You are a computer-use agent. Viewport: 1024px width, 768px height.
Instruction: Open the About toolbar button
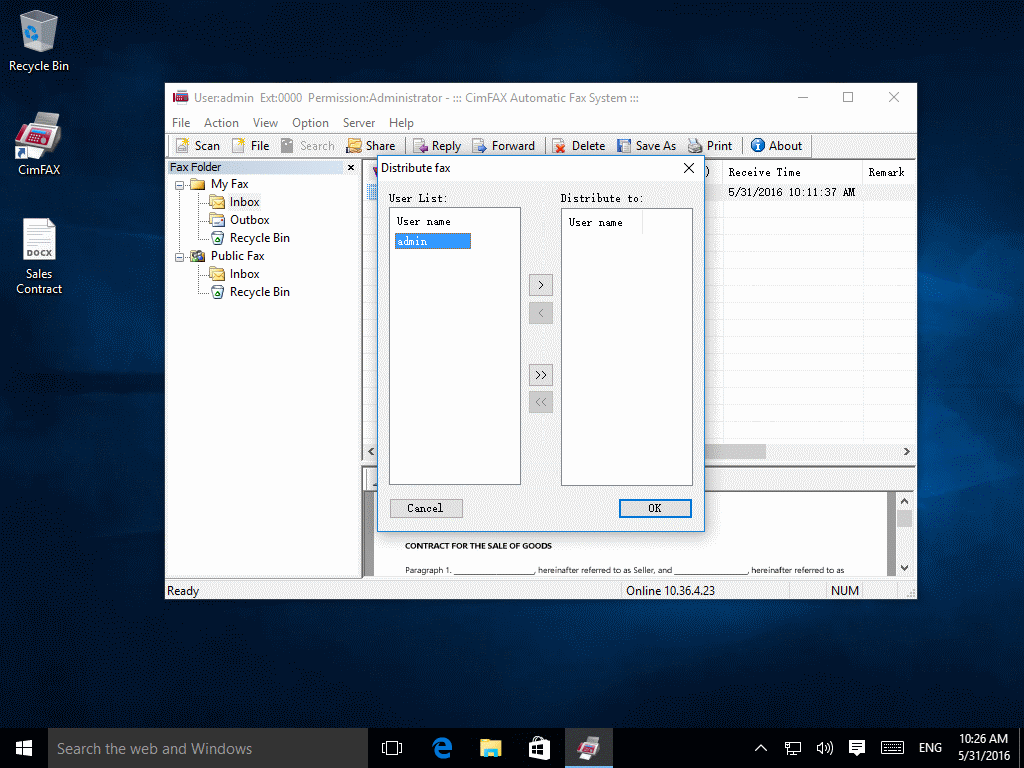[776, 146]
